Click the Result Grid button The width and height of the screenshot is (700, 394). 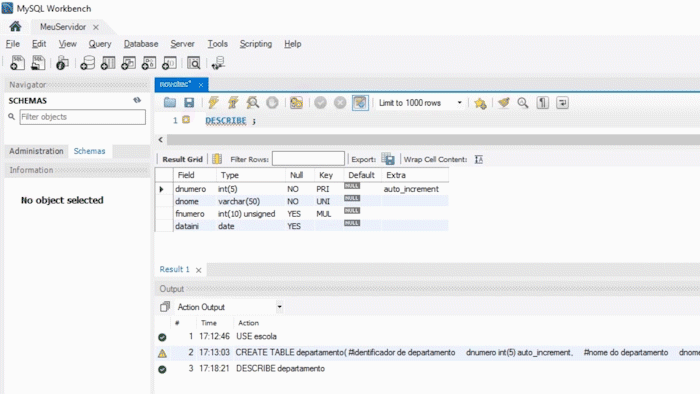point(182,159)
